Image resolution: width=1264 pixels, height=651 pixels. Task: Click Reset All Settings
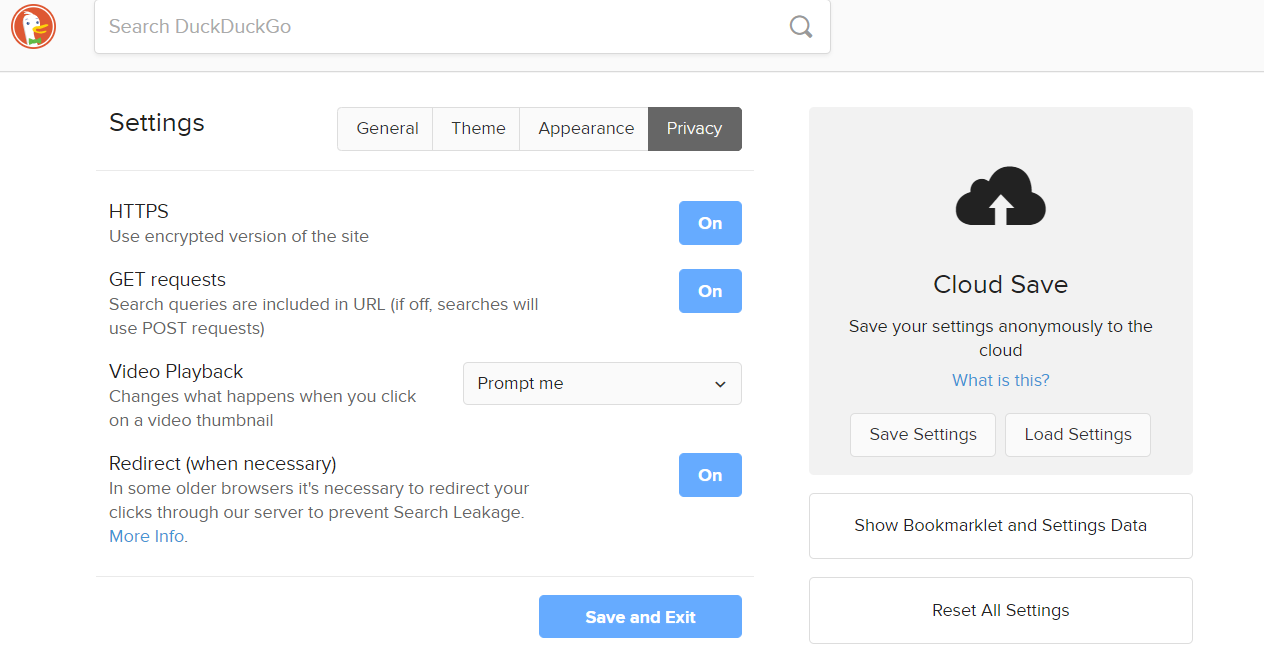pos(1001,611)
